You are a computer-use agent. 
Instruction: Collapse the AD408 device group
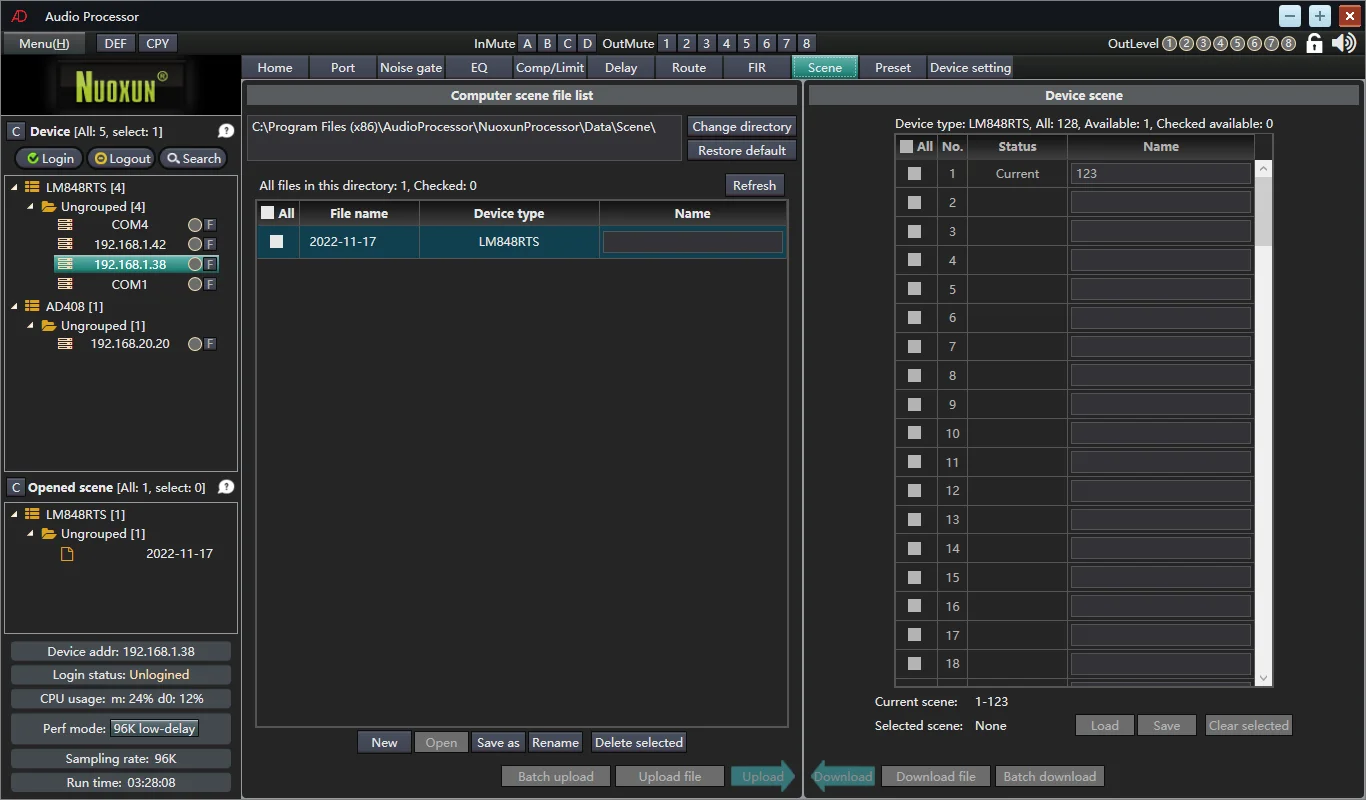click(15, 306)
